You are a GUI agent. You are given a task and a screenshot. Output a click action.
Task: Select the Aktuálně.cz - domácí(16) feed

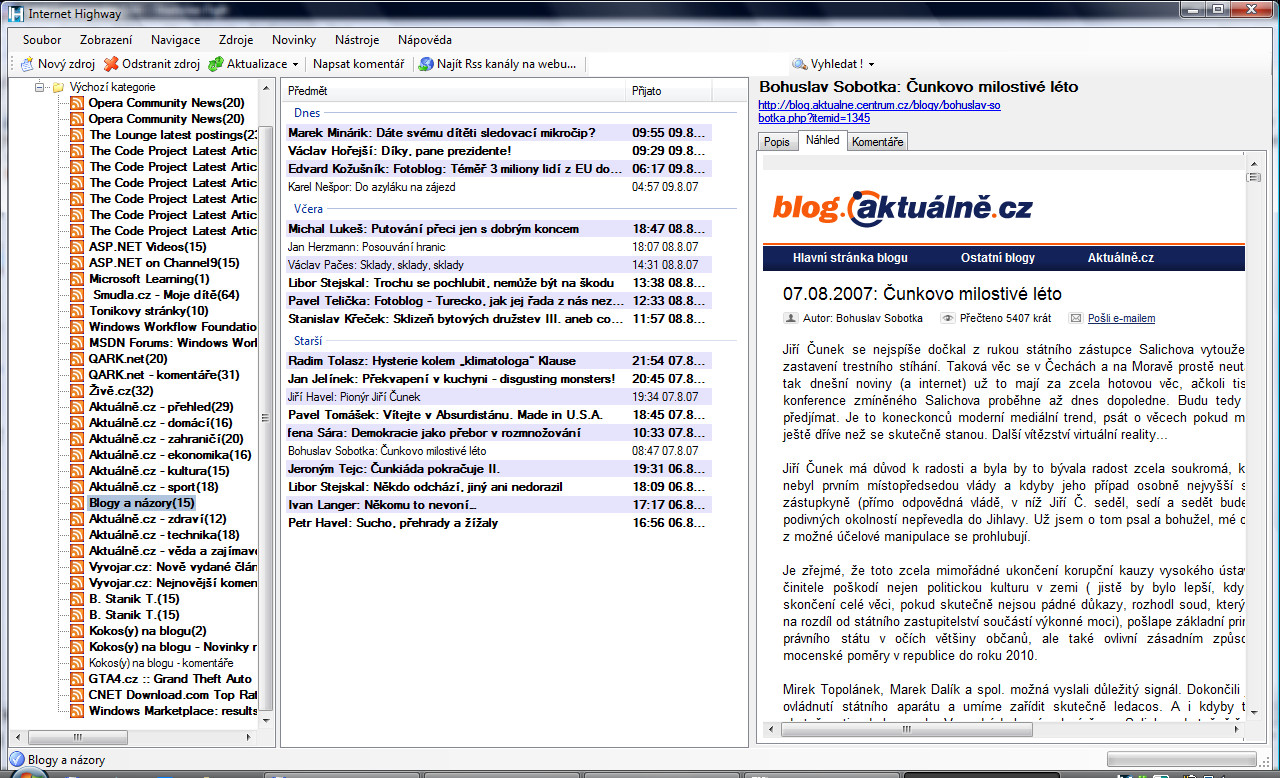pos(161,423)
